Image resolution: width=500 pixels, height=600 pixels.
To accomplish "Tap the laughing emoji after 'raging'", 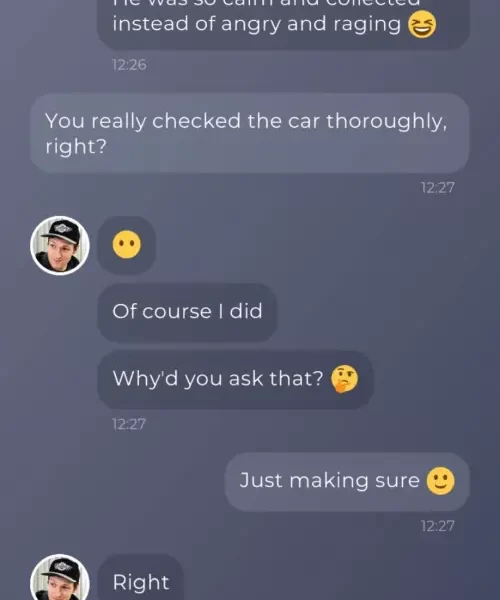I will click(x=422, y=24).
